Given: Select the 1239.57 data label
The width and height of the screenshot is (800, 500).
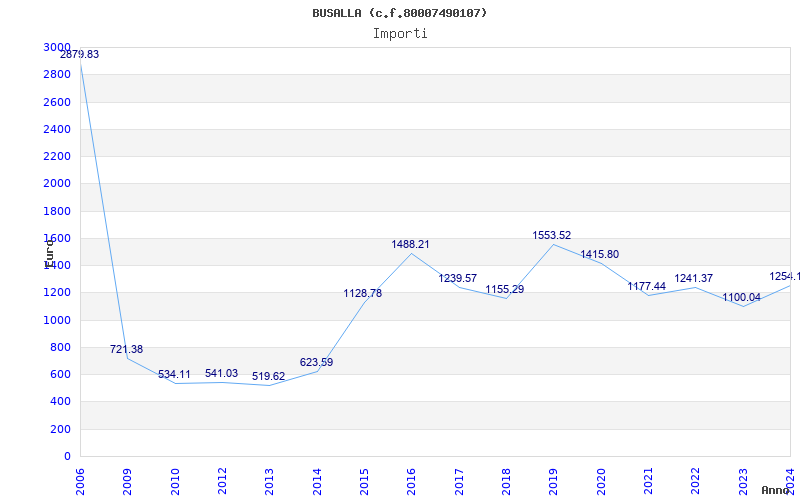Looking at the screenshot, I should (x=458, y=278).
